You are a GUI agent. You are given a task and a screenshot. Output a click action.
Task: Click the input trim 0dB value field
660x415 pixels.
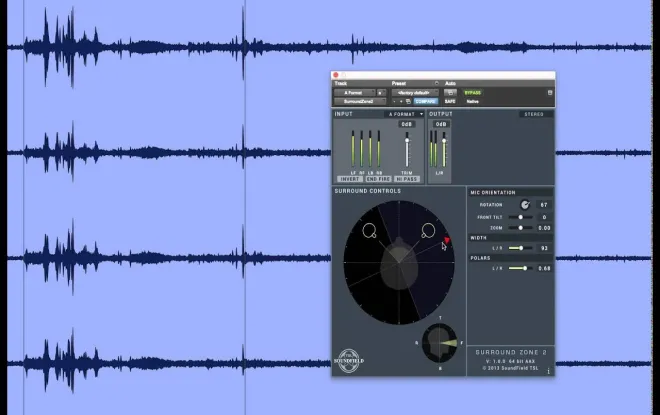pyautogui.click(x=407, y=124)
